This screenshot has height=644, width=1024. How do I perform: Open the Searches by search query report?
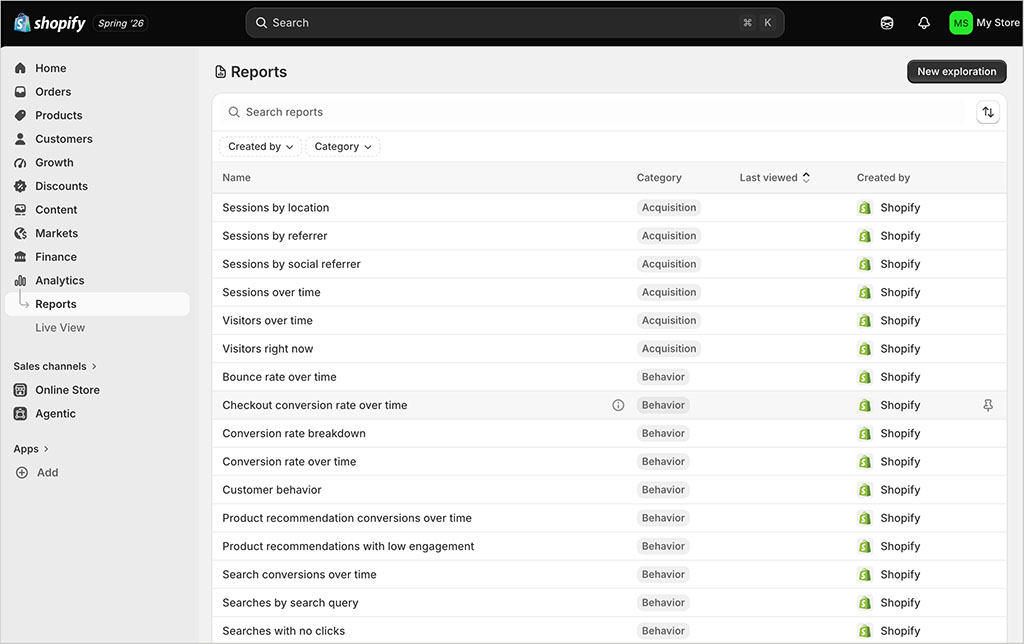click(290, 603)
